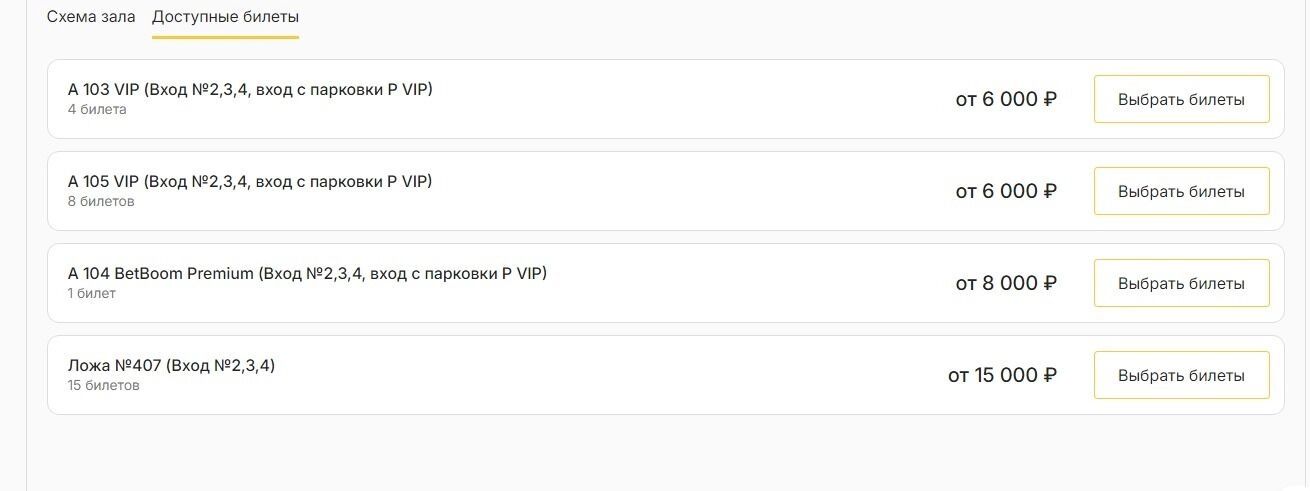
Task: Click the ruble sign in the 15 000 price
Action: pyautogui.click(x=1050, y=375)
